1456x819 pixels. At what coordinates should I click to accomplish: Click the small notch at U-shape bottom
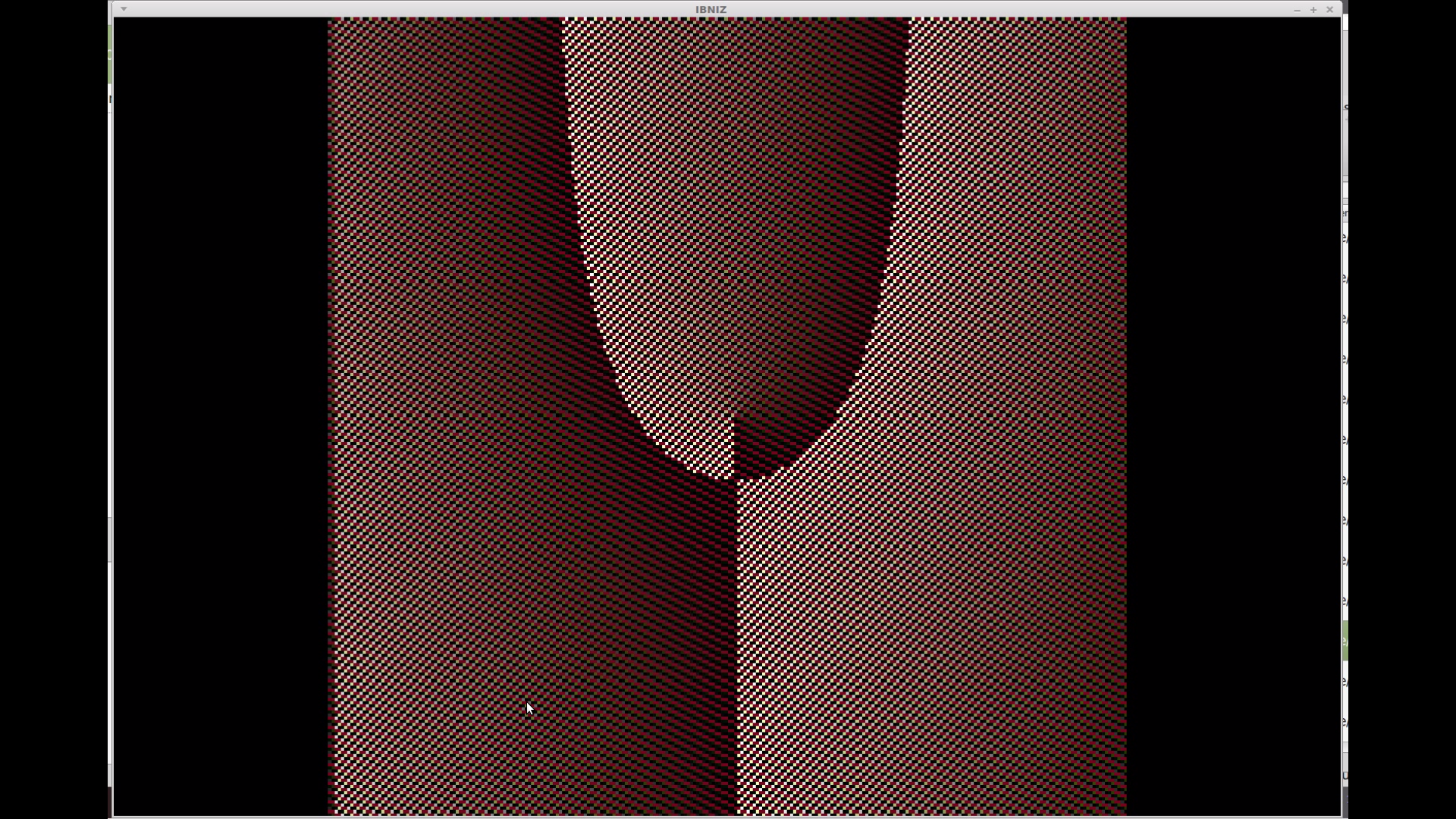[734, 440]
